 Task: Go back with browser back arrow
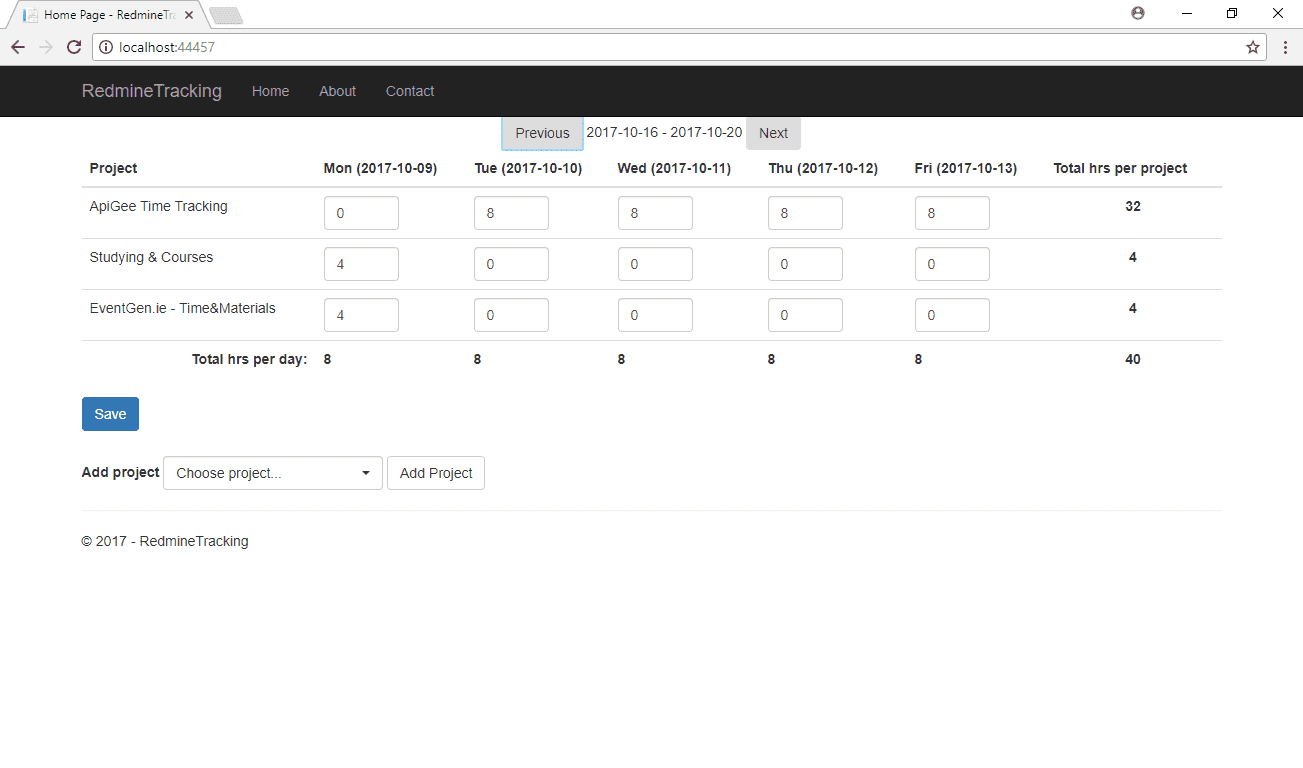pyautogui.click(x=18, y=47)
